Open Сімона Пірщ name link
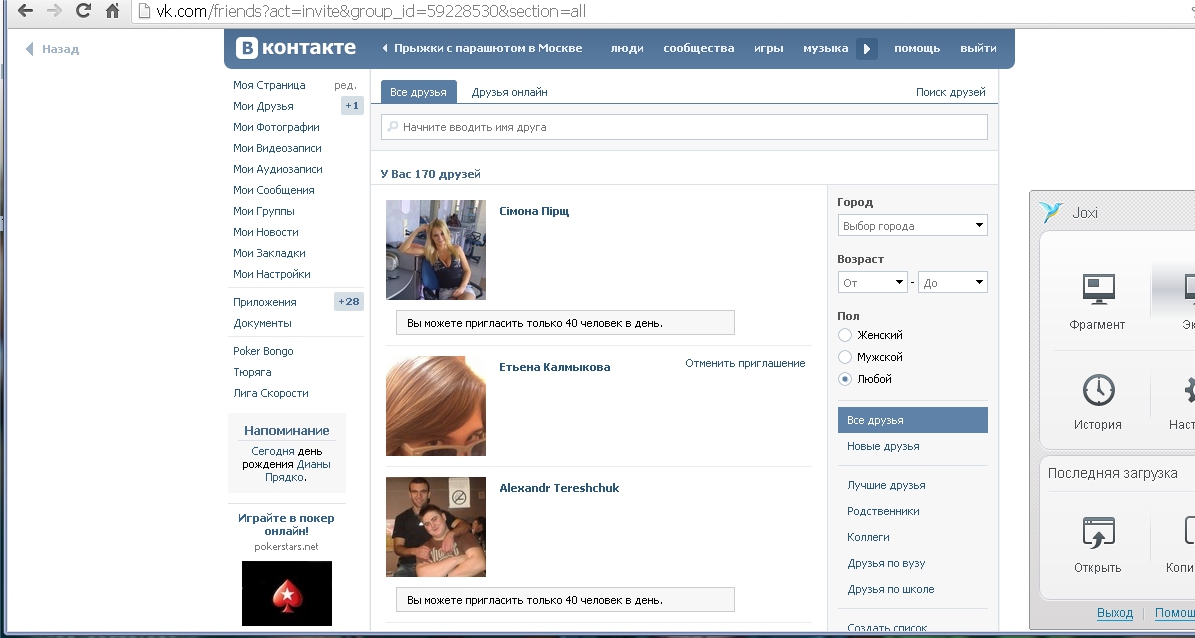This screenshot has height=638, width=1195. 533,211
